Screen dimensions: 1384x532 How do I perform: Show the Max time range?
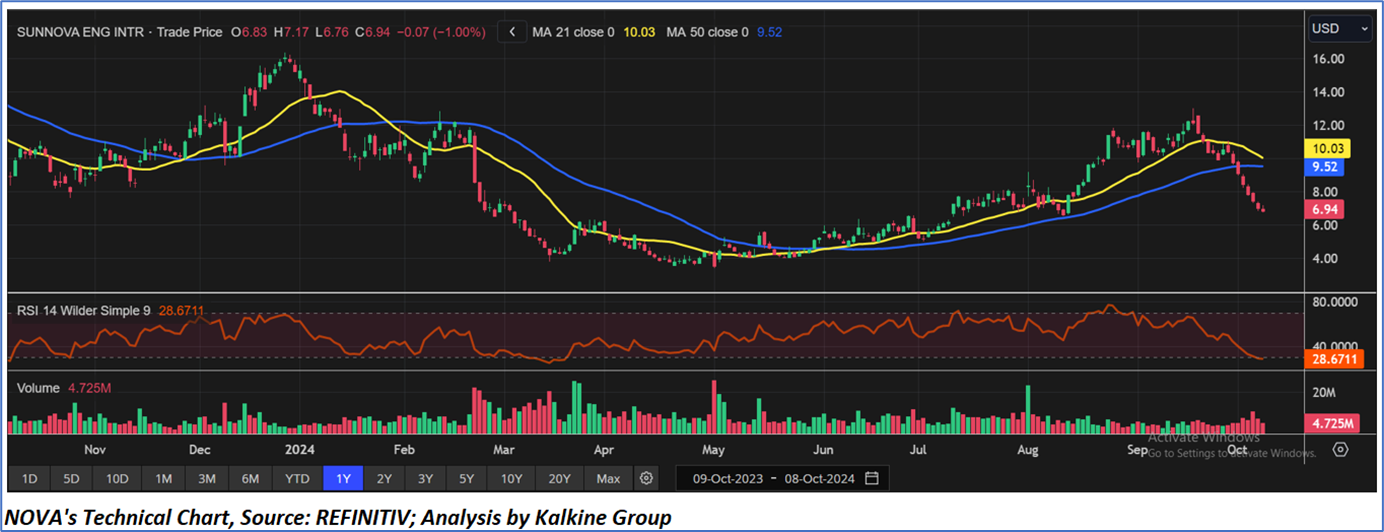608,478
